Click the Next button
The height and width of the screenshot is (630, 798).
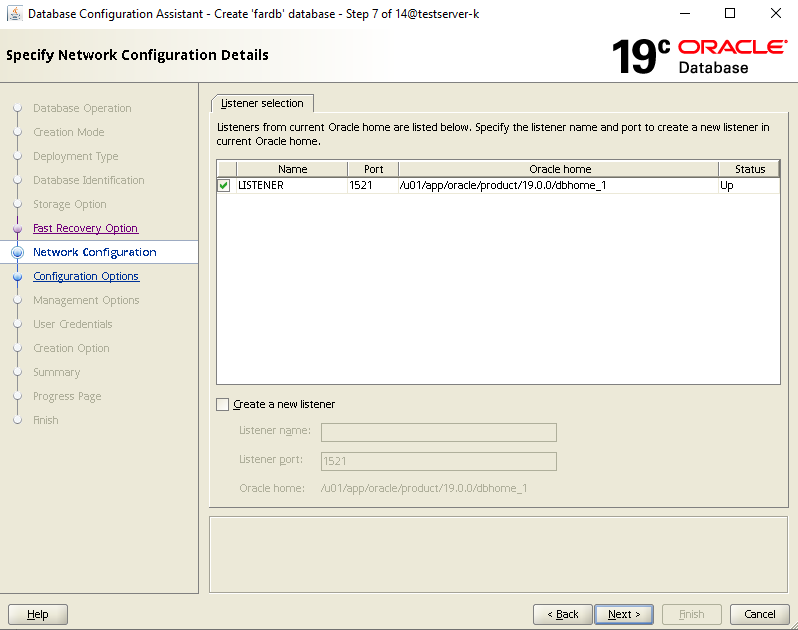click(624, 614)
